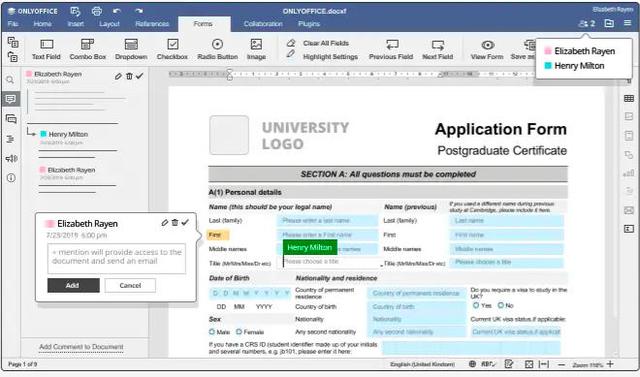Screen dimensions: 640x377
Task: Open View Form eye icon
Action: (x=487, y=49)
